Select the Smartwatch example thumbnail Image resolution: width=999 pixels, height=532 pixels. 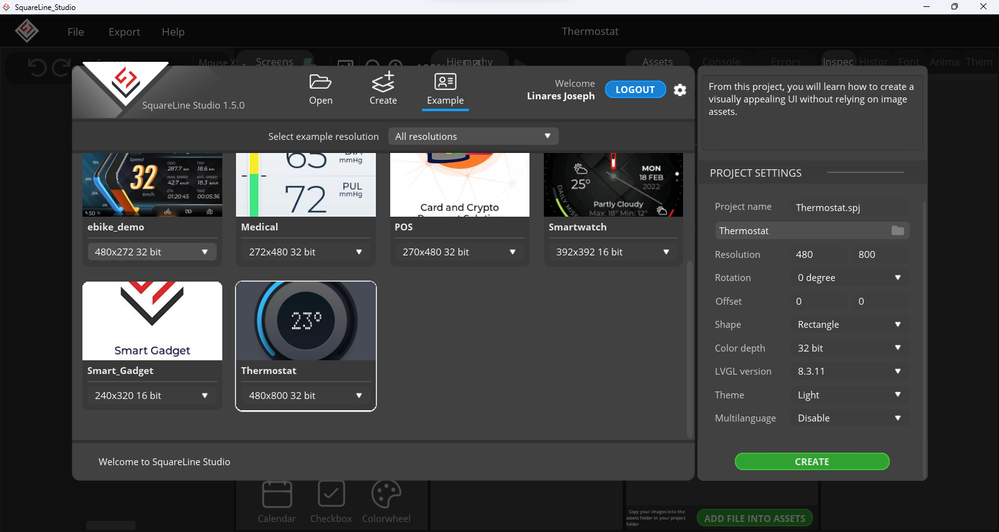coord(613,185)
